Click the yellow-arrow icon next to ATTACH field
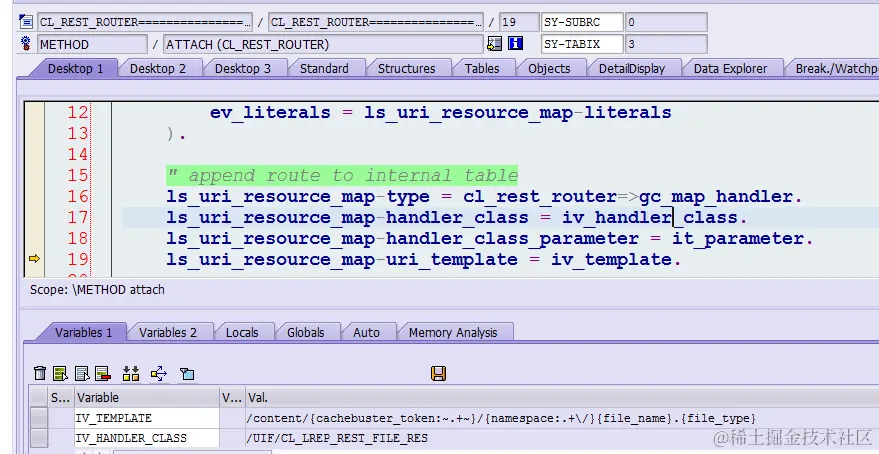This screenshot has height=454, width=879. pos(494,44)
